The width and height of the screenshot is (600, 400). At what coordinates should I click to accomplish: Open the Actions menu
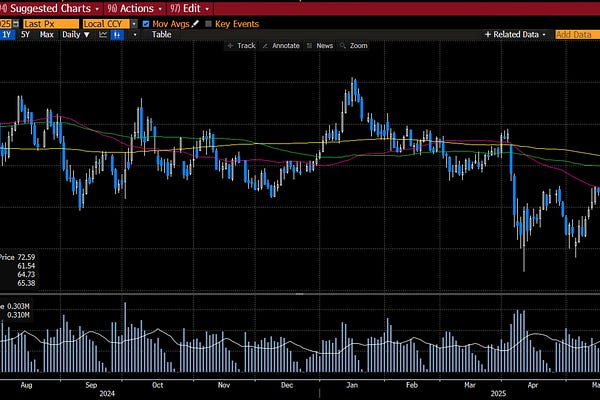tap(135, 8)
